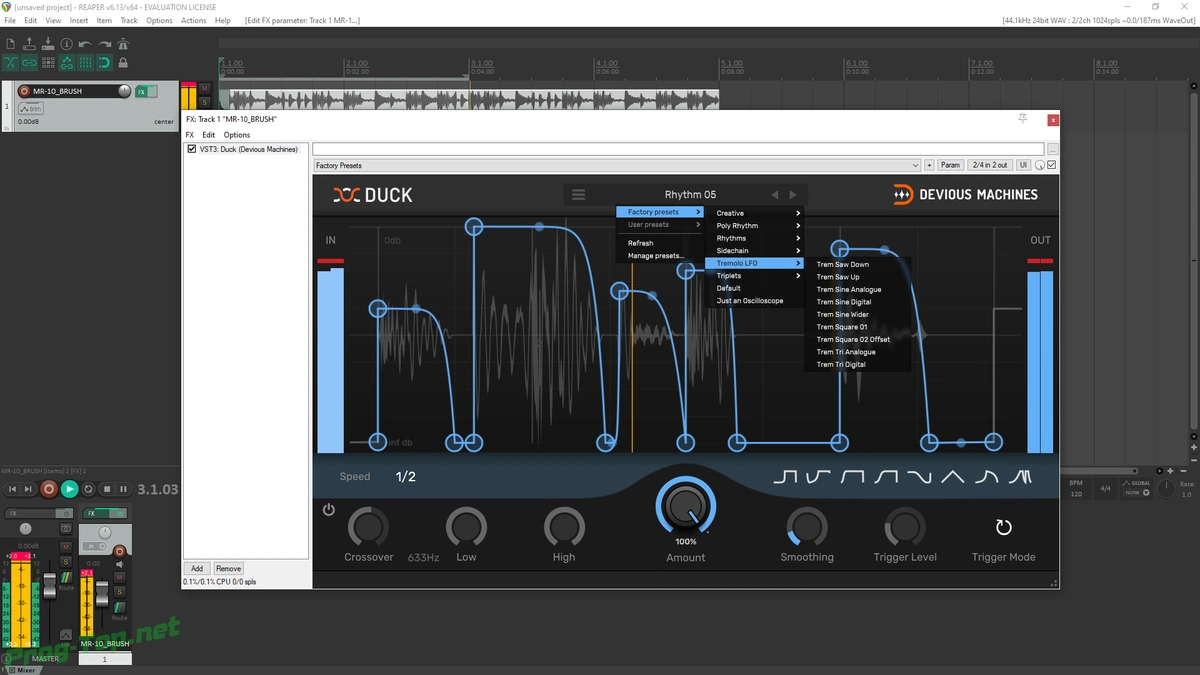Viewport: 1200px width, 675px height.
Task: Click the green Play button
Action: tap(69, 489)
